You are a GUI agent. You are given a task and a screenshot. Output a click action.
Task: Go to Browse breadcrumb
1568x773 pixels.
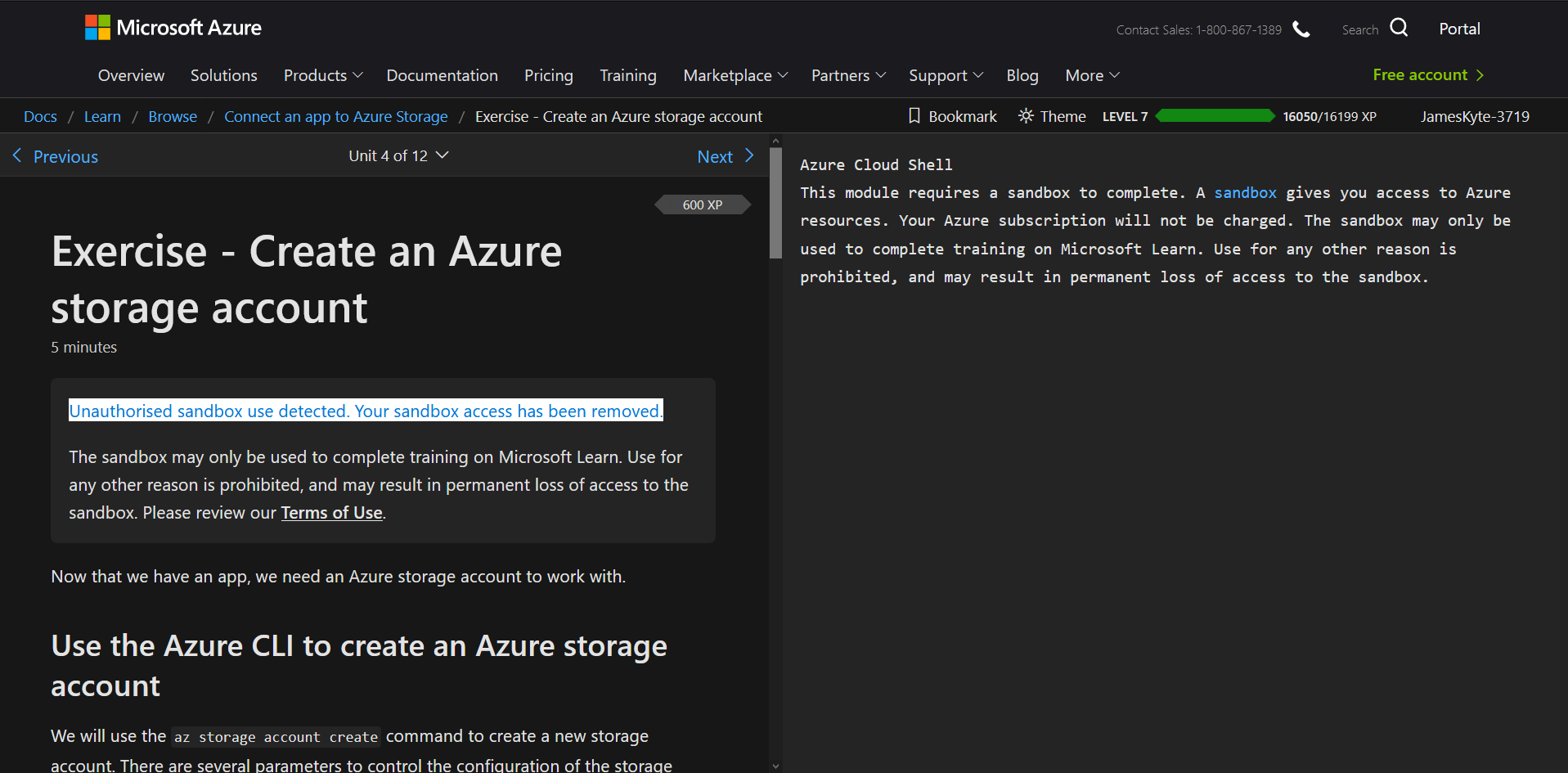tap(173, 116)
